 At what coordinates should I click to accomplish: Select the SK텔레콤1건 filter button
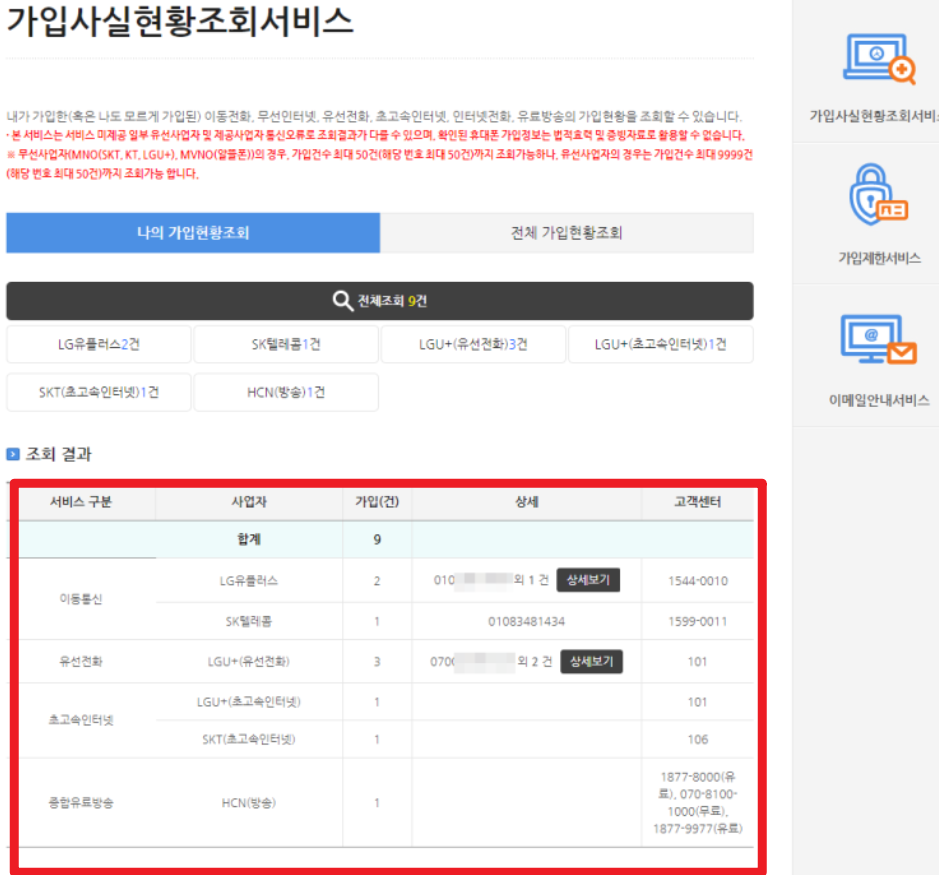pos(287,345)
